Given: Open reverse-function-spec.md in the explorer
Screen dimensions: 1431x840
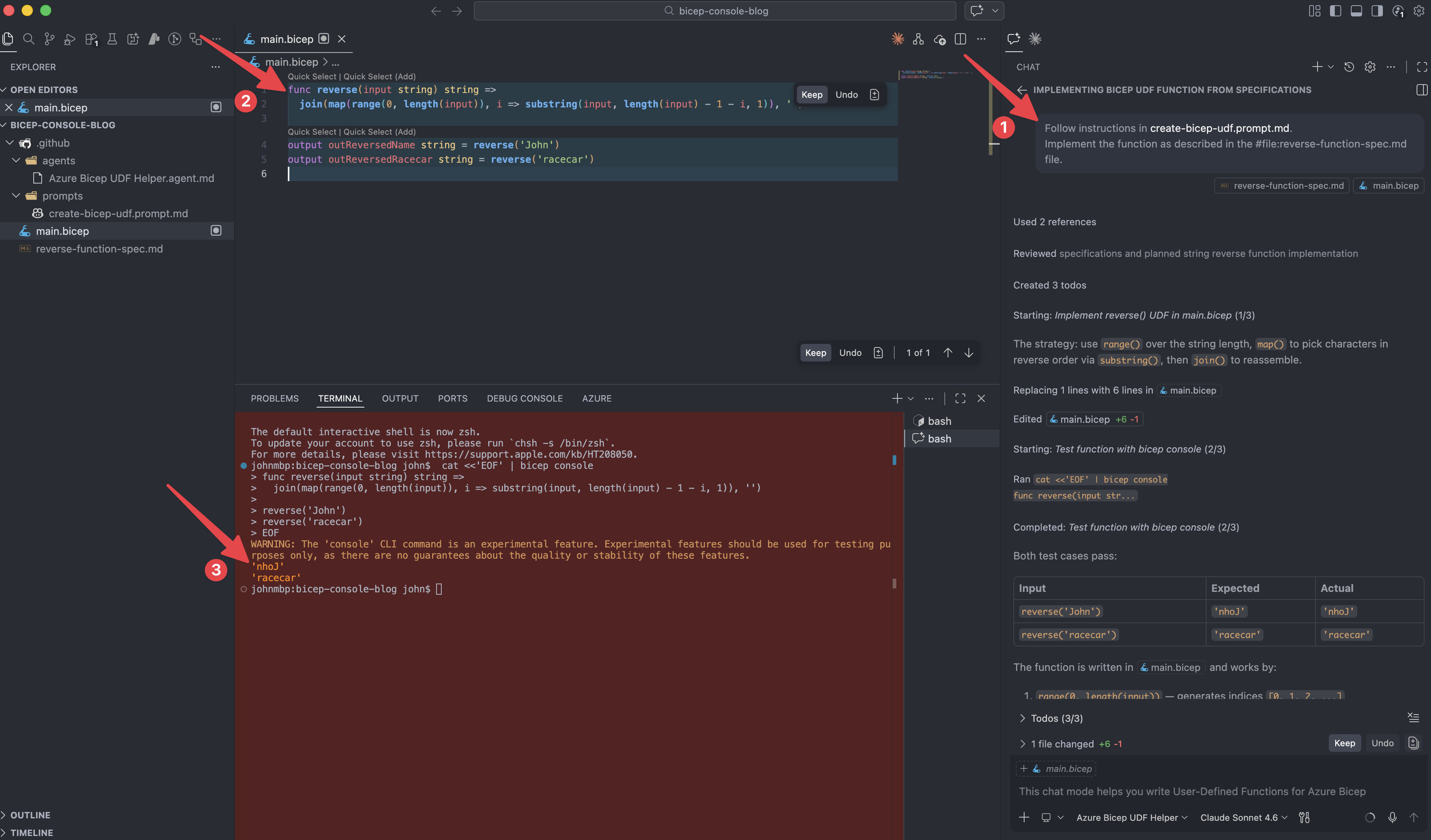Looking at the screenshot, I should 99,248.
